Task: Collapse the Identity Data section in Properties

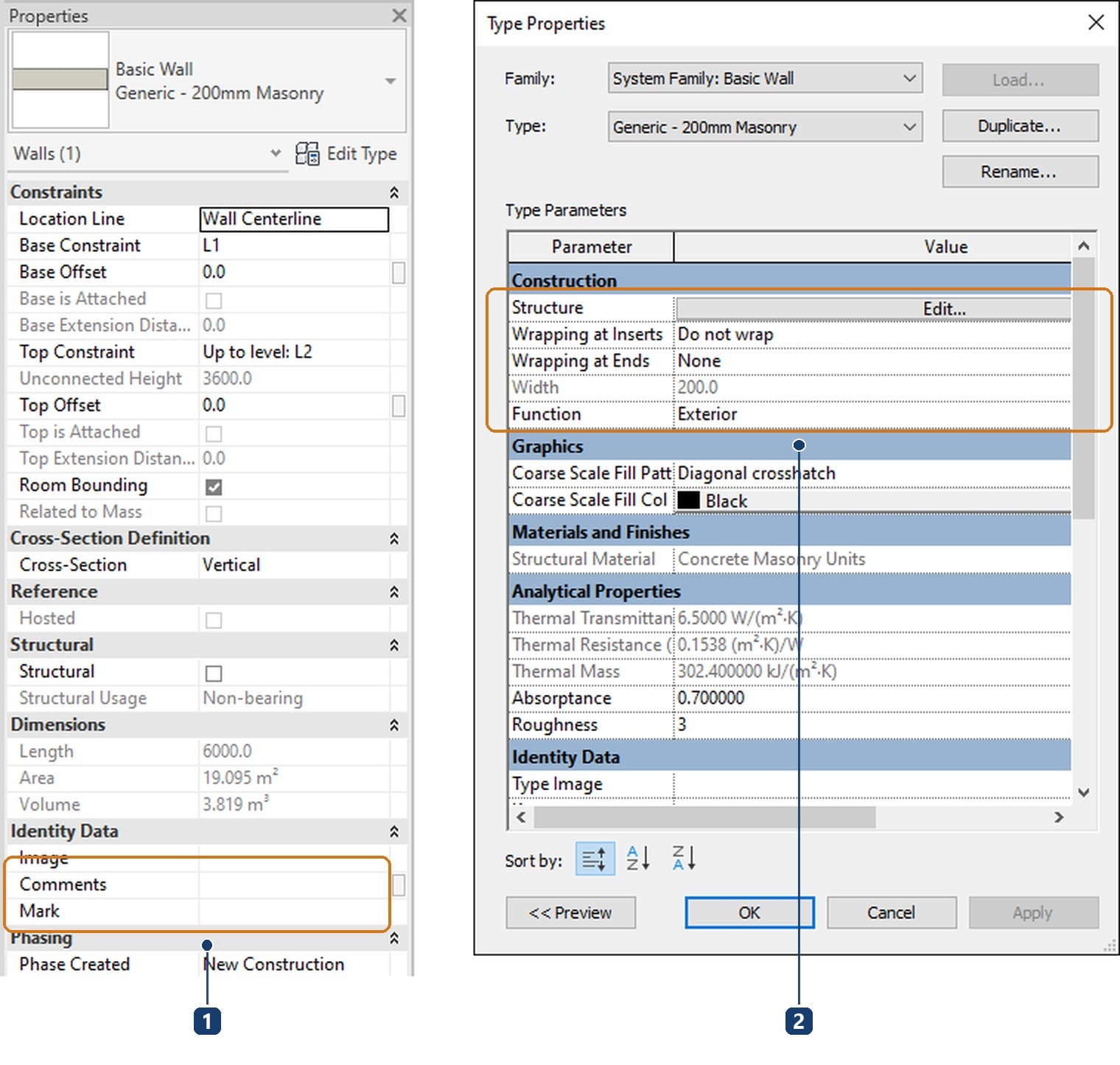Action: [394, 831]
